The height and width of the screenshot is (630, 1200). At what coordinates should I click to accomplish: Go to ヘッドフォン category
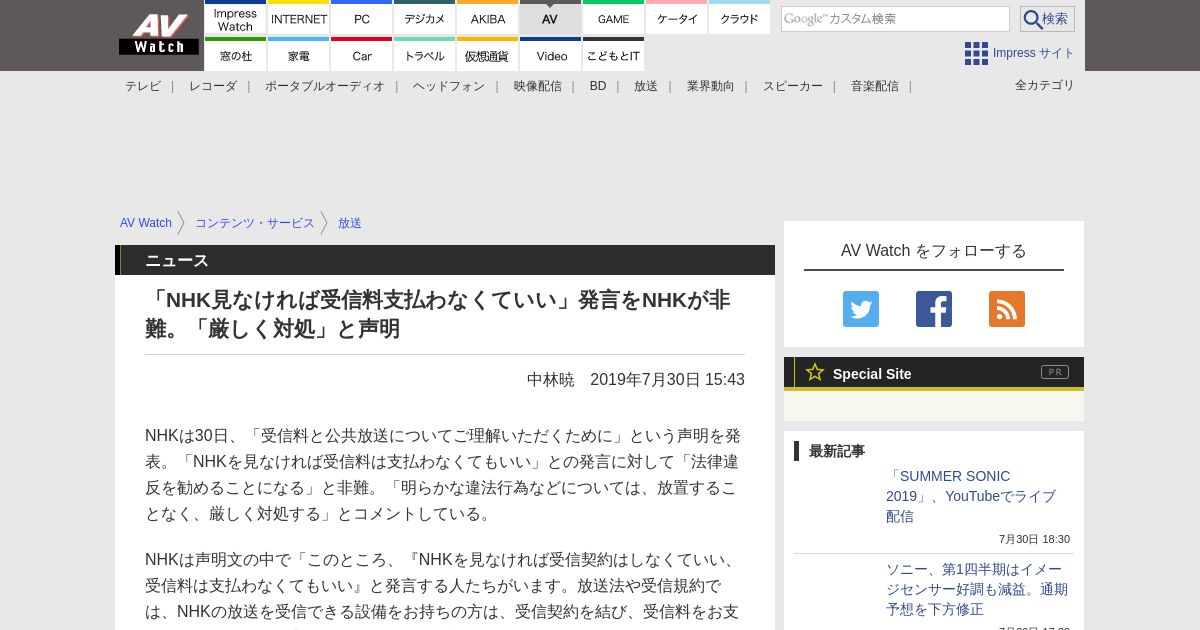click(x=449, y=86)
